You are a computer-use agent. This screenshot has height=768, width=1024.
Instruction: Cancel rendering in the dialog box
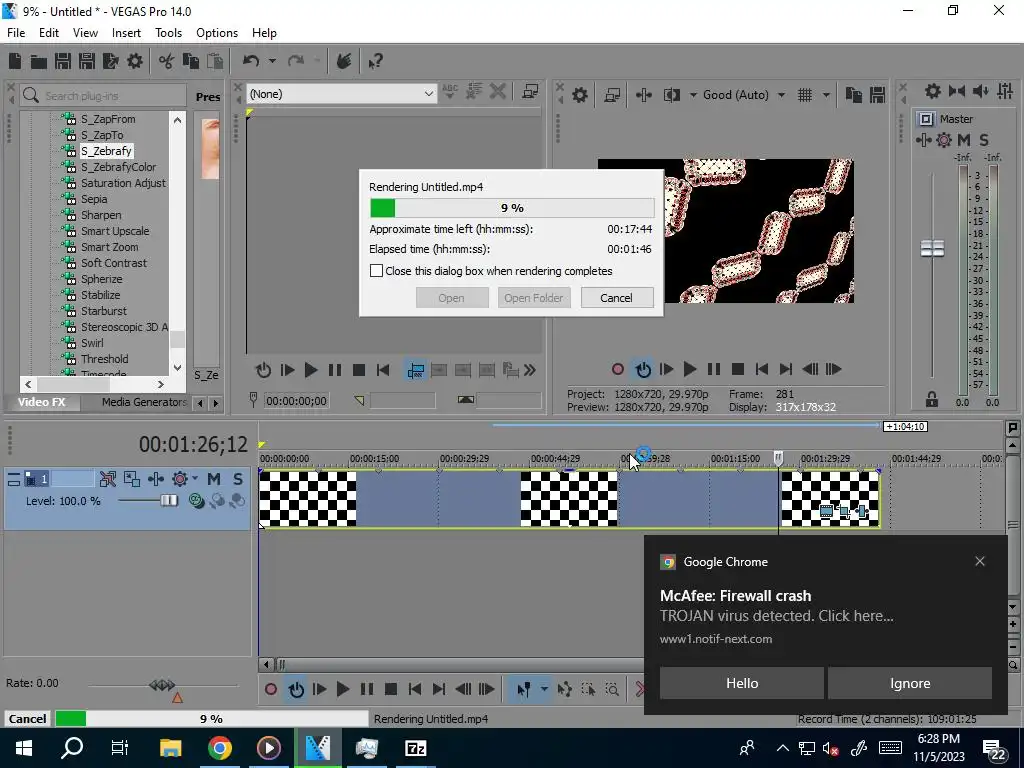click(616, 298)
